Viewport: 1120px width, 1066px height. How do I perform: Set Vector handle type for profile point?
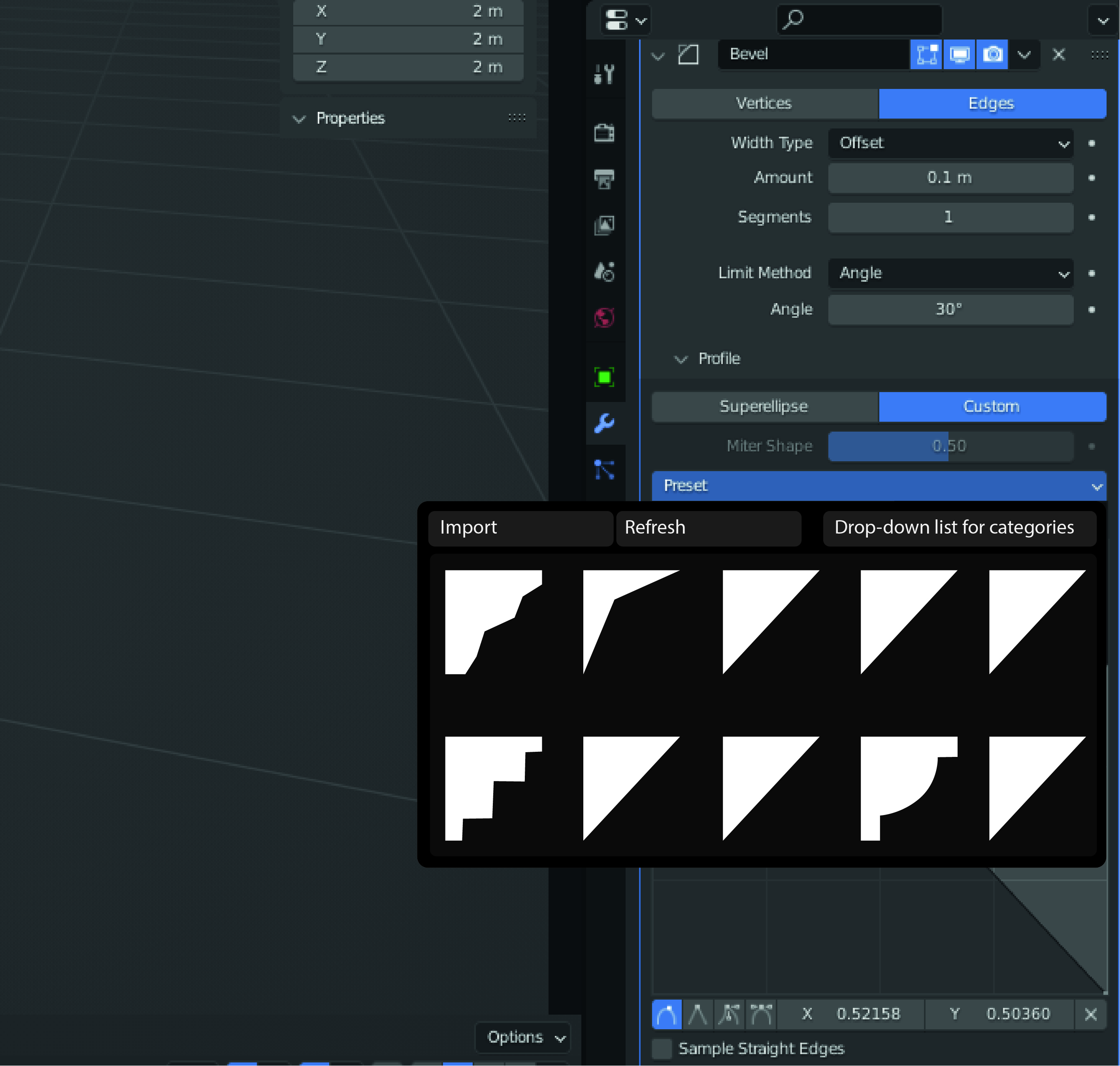698,1014
